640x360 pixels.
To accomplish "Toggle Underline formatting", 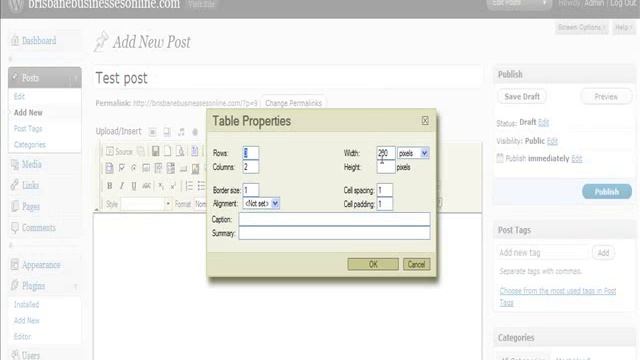I will 133,186.
